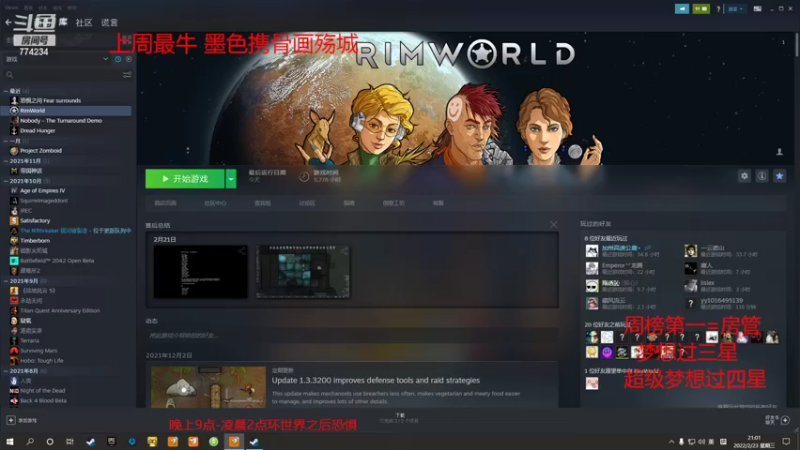Click the blue announcements icon at top
800x450 pixels.
[x=682, y=9]
